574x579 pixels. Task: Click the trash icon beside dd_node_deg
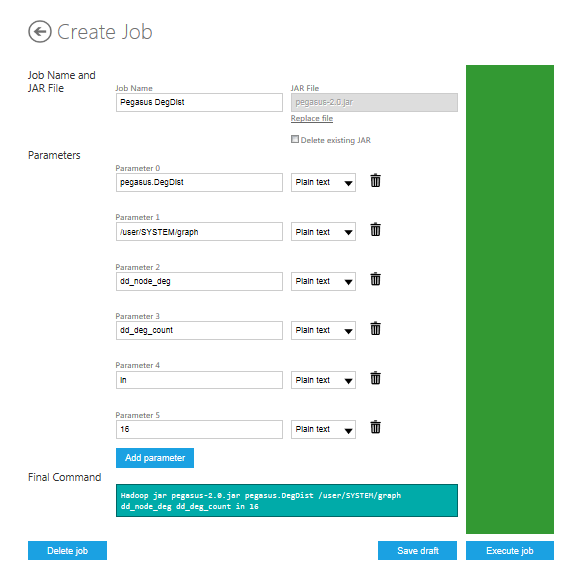click(375, 279)
